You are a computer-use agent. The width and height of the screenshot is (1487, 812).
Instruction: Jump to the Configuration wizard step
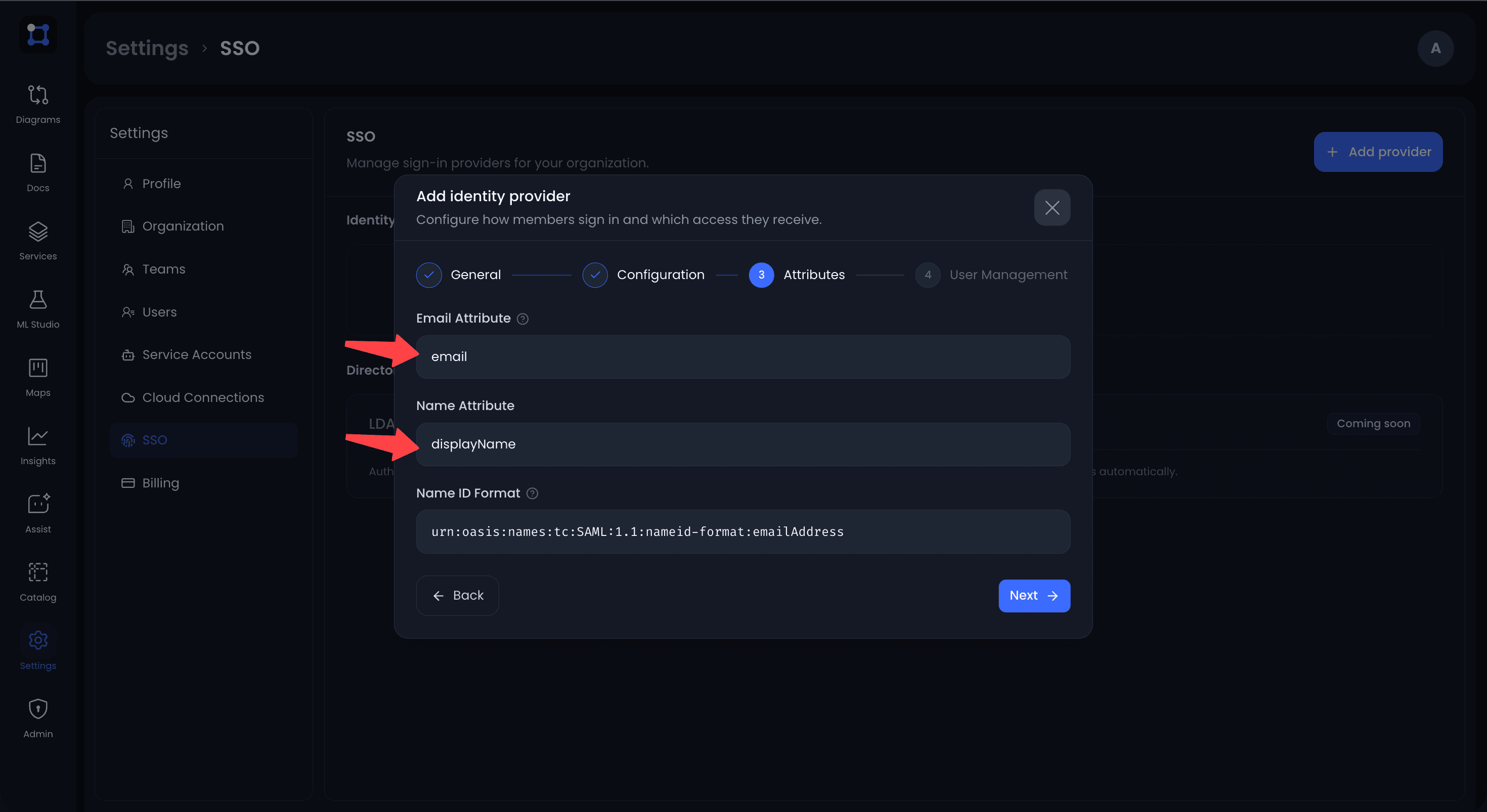click(x=643, y=275)
